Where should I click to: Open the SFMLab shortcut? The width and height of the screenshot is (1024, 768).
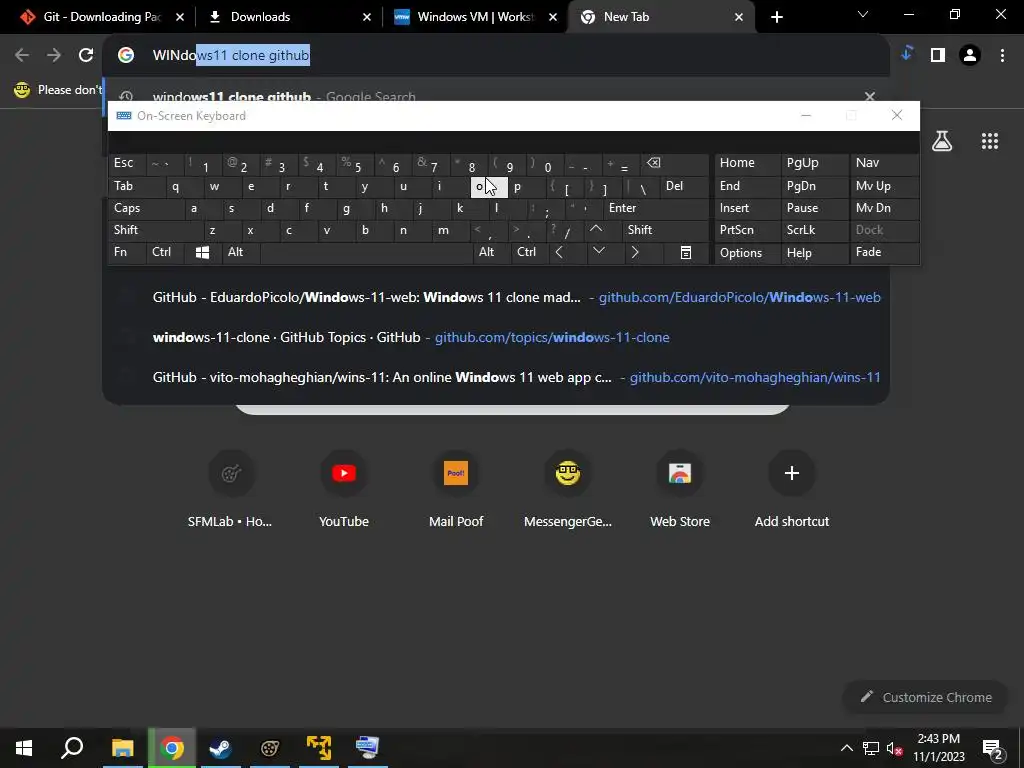point(231,488)
